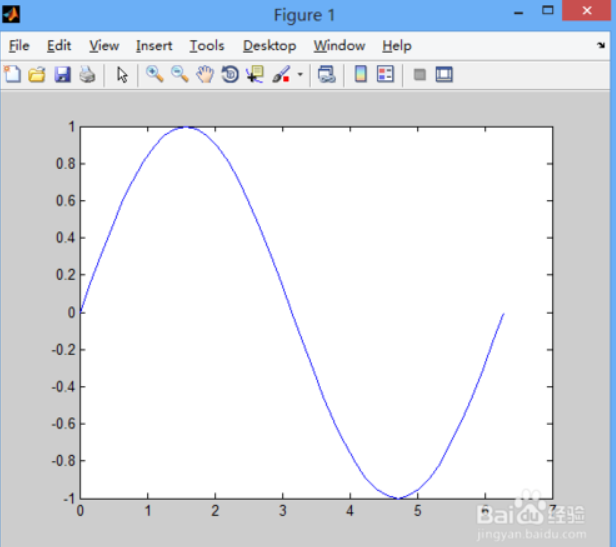Click the x-axis label 5

pos(417,511)
